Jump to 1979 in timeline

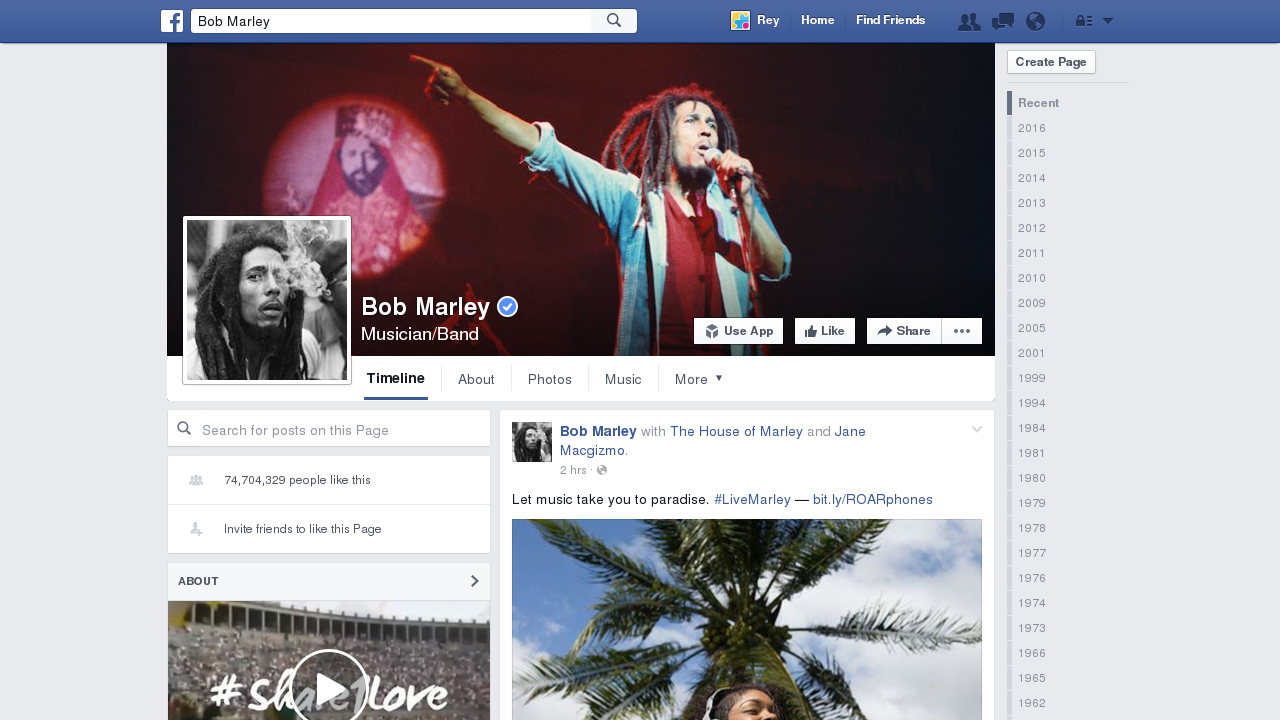coord(1032,503)
